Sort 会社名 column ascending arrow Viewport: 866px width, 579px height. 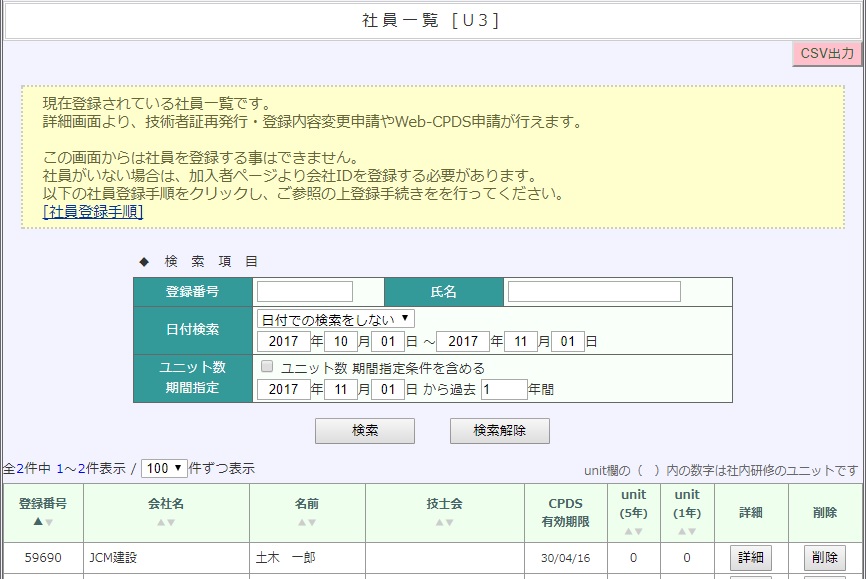161,522
